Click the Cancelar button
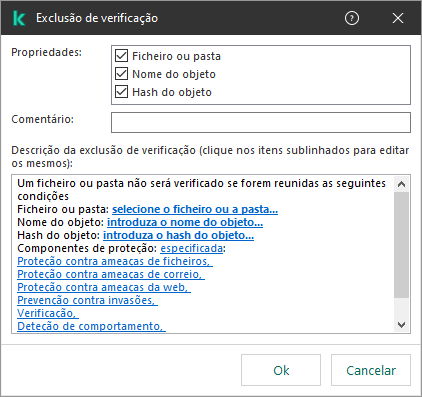 (371, 370)
